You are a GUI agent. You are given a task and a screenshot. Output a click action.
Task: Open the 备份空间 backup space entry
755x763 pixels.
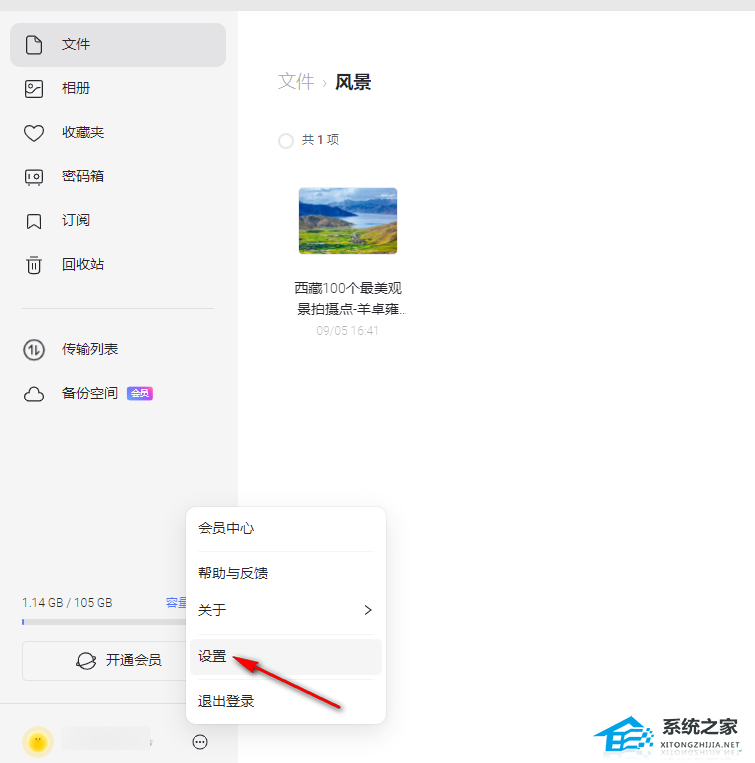coord(118,394)
